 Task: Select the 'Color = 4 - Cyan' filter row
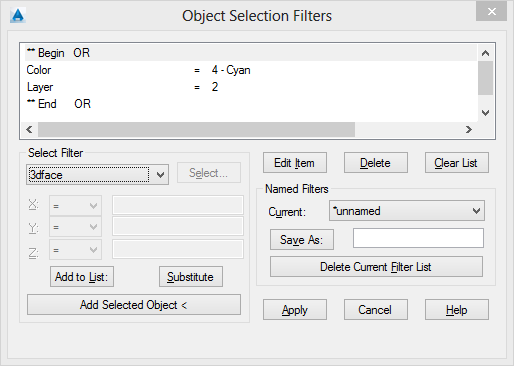(x=251, y=70)
